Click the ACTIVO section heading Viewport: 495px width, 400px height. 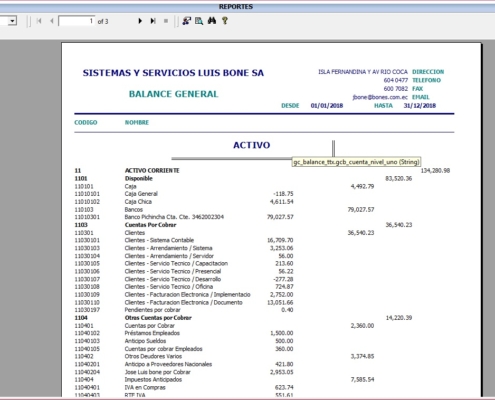click(252, 145)
